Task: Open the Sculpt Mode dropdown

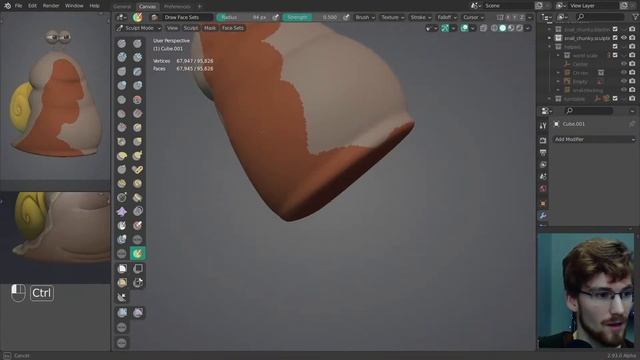Action: 139,28
